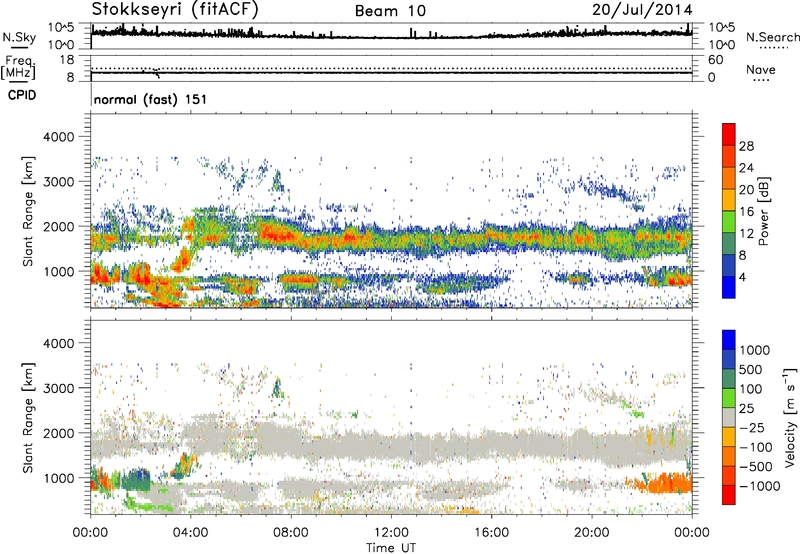800x554 pixels.
Task: Click the "04:00" time axis label
Action: [x=190, y=533]
